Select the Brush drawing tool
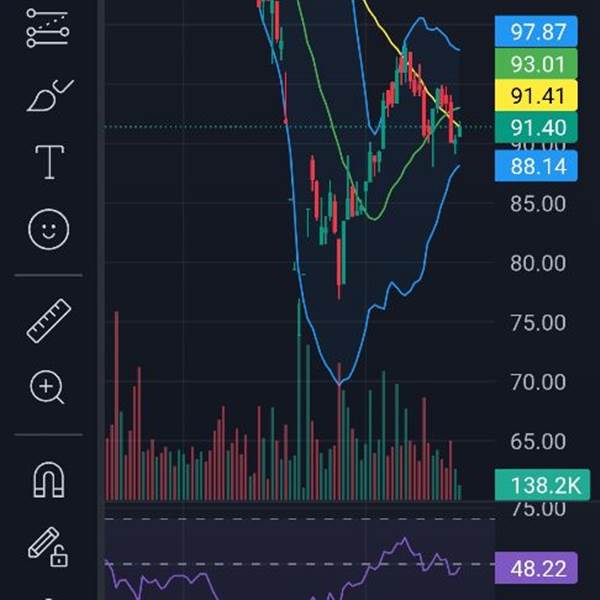The height and width of the screenshot is (600, 600). click(50, 96)
